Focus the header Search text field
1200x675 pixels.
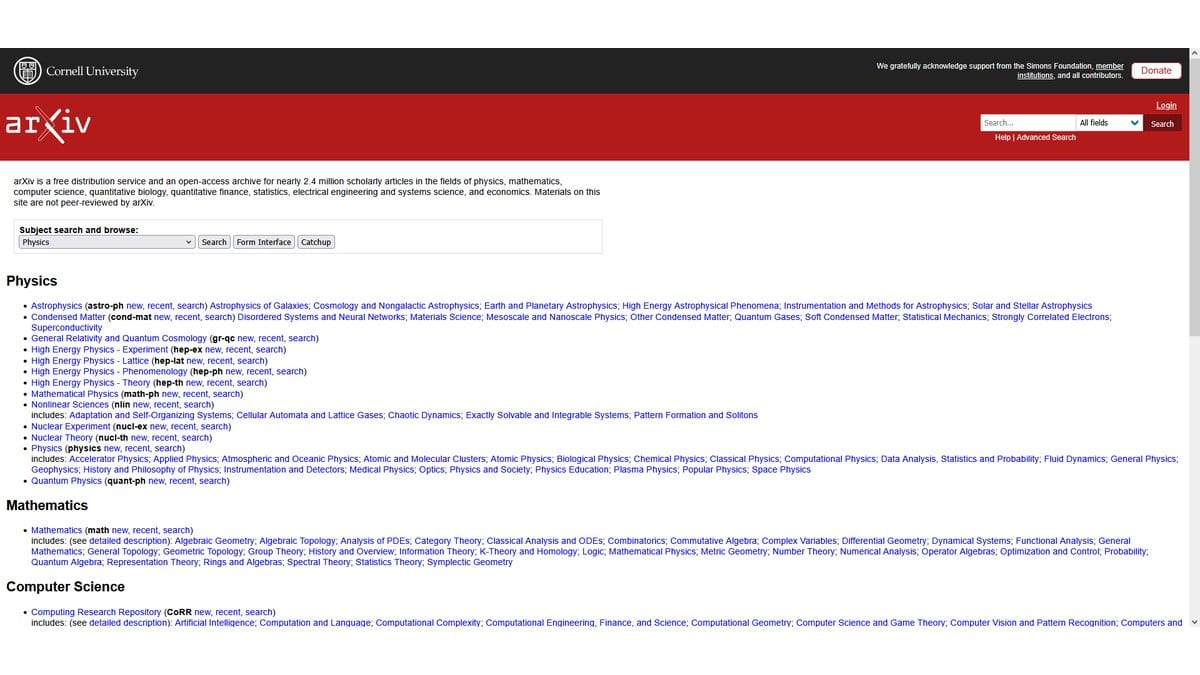coord(1028,123)
